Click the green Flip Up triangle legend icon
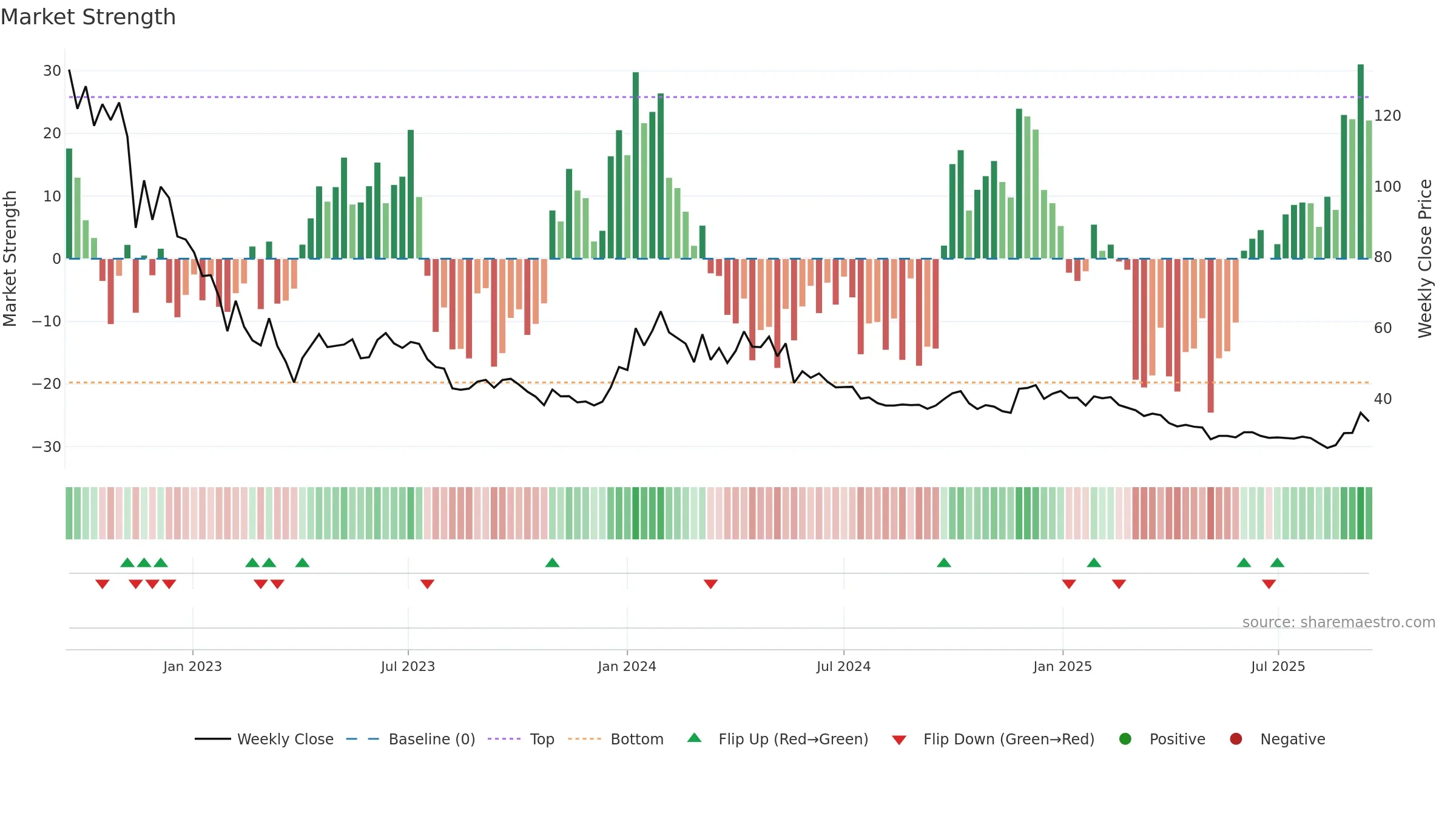The image size is (1456, 819). pos(695,738)
